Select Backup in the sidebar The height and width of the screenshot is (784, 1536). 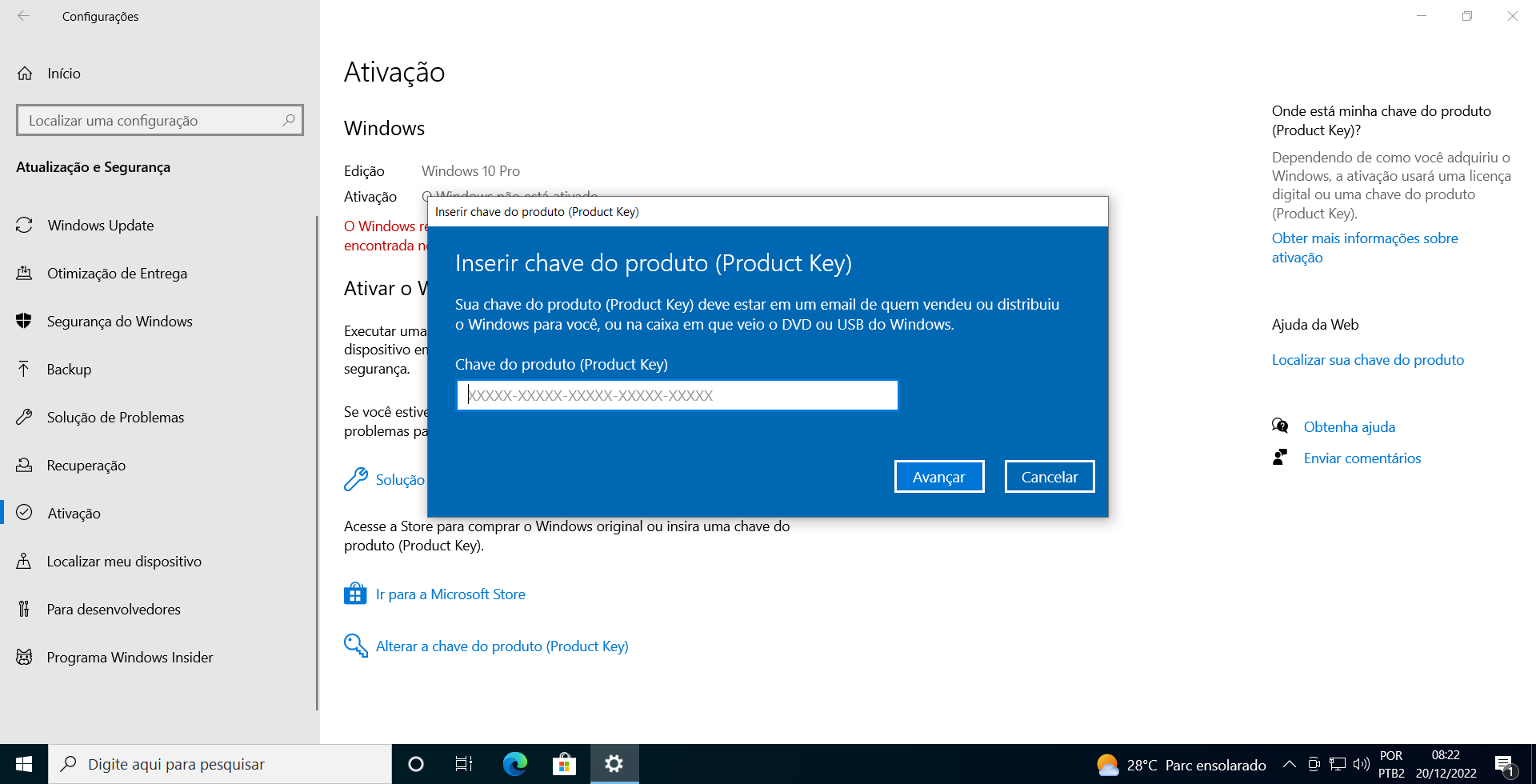pos(69,369)
